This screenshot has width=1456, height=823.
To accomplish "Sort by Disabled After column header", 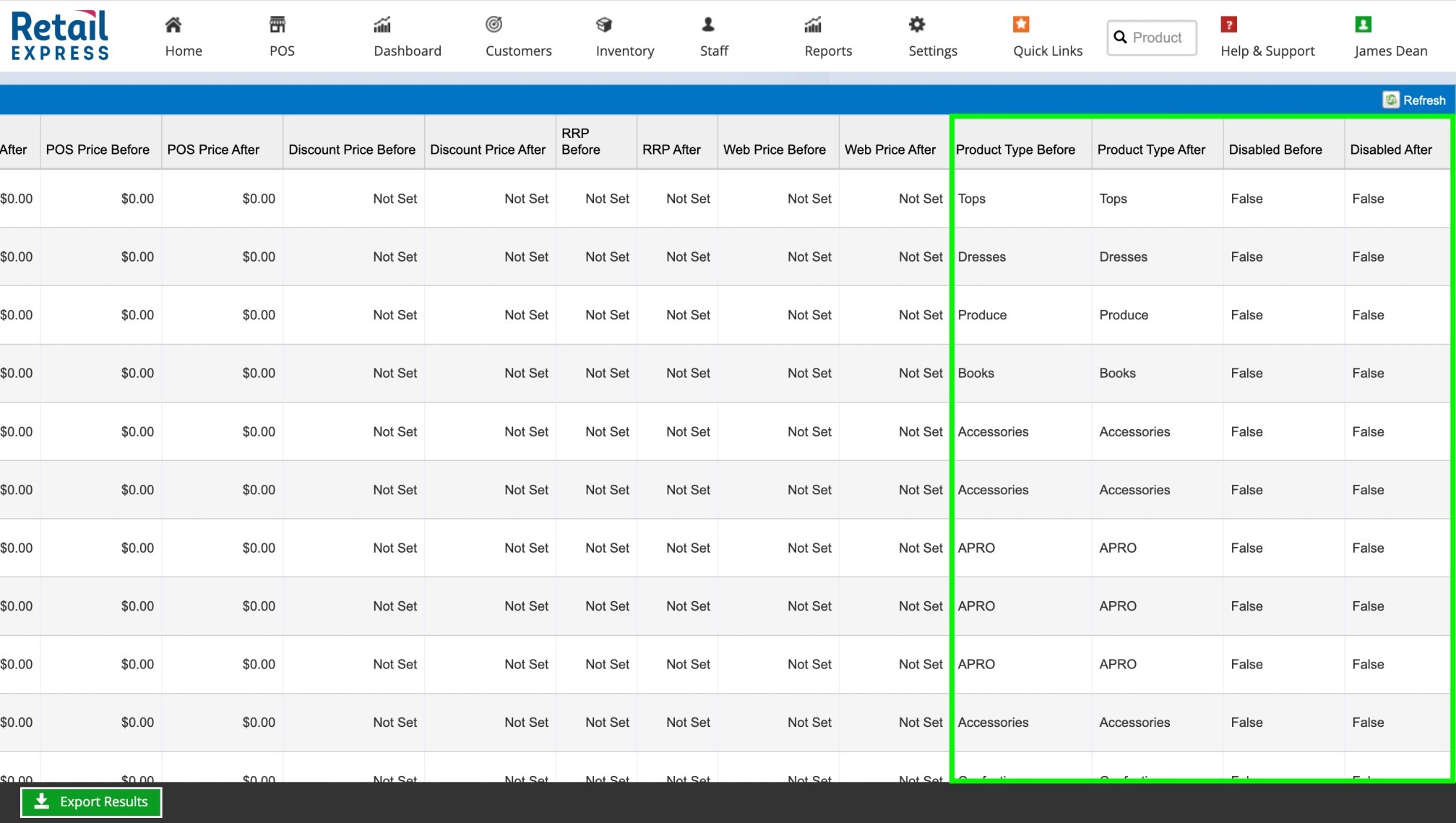I will [x=1391, y=150].
